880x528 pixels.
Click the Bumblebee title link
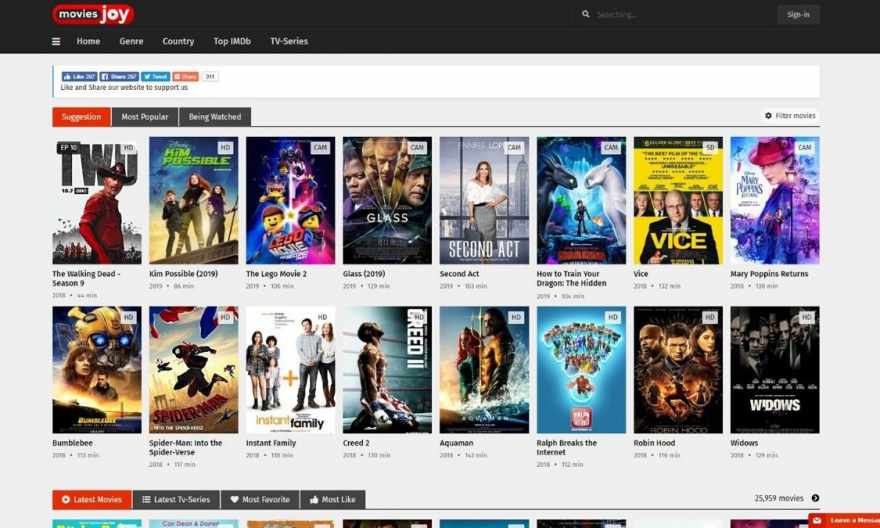pyautogui.click(x=72, y=443)
